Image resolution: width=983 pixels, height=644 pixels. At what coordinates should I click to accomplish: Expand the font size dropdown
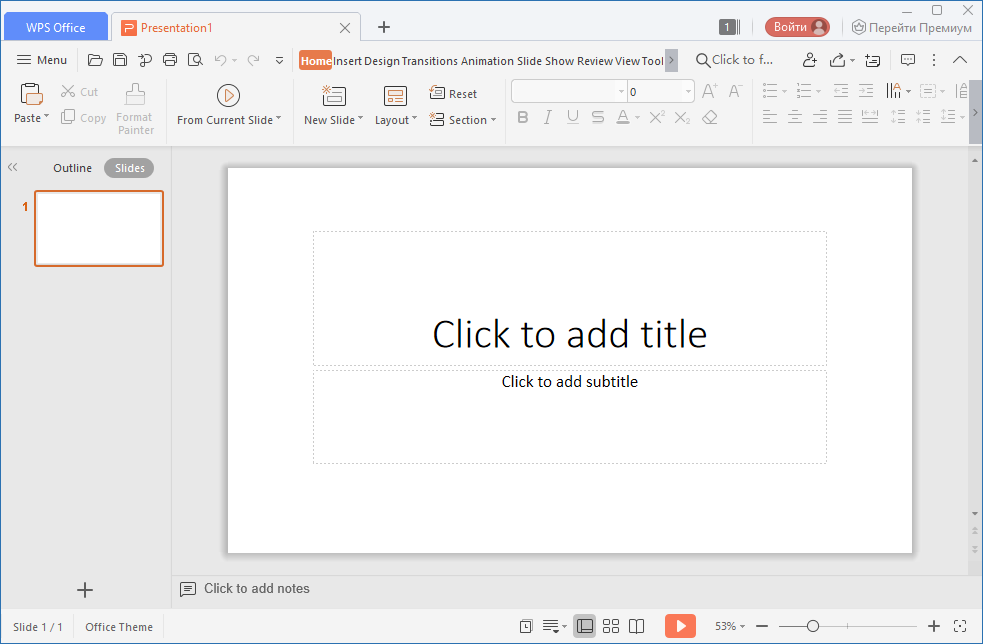pyautogui.click(x=688, y=92)
